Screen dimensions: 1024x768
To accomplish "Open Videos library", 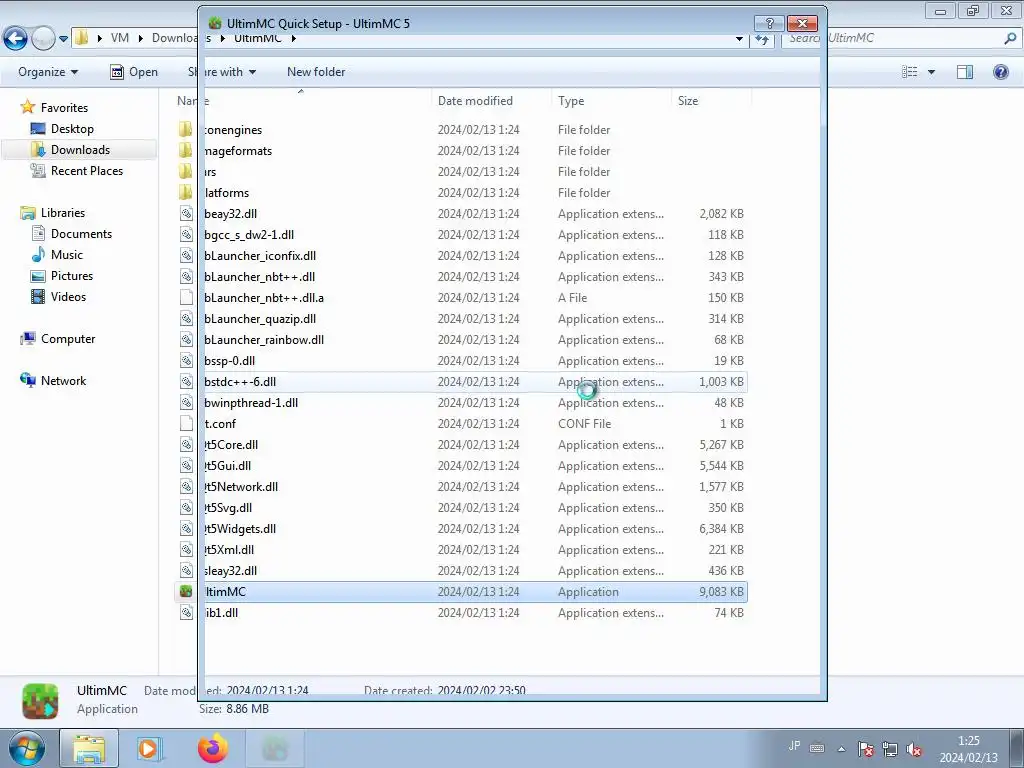I will coord(68,296).
